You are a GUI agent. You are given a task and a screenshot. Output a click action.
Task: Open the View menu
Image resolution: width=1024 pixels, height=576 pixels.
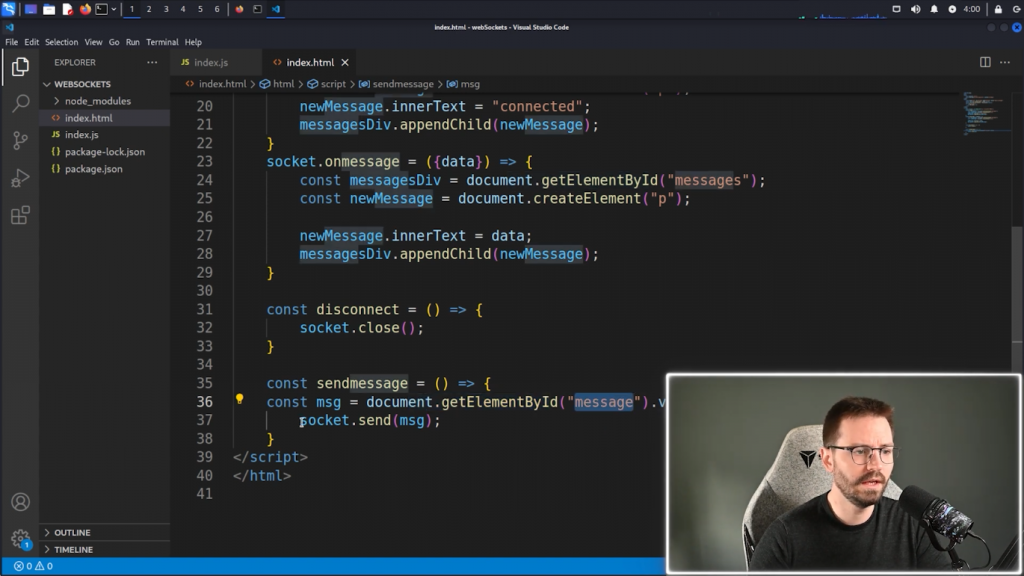[93, 42]
